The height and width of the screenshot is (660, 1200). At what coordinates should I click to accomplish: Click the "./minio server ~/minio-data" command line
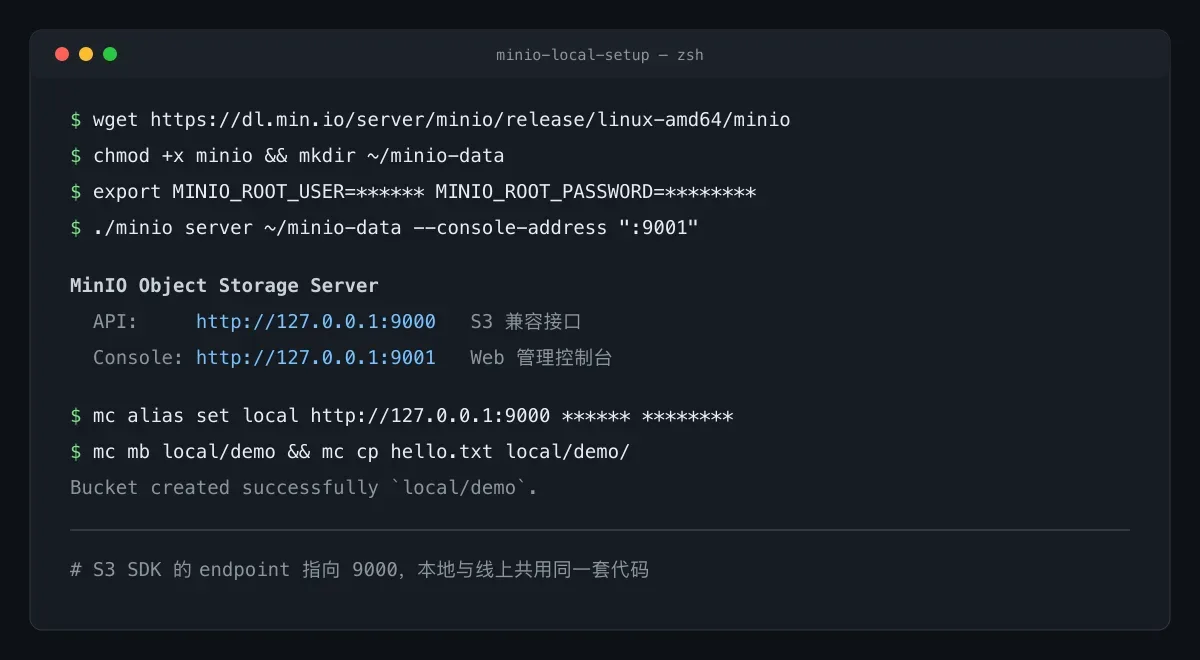(x=384, y=228)
